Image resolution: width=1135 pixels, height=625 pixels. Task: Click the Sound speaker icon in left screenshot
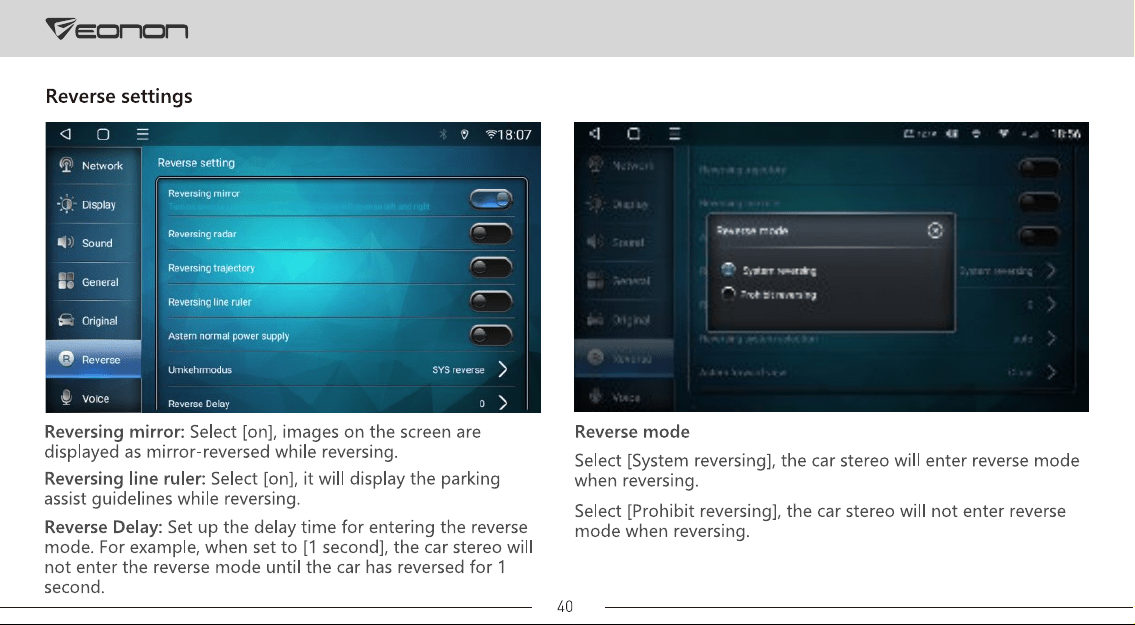[x=66, y=242]
